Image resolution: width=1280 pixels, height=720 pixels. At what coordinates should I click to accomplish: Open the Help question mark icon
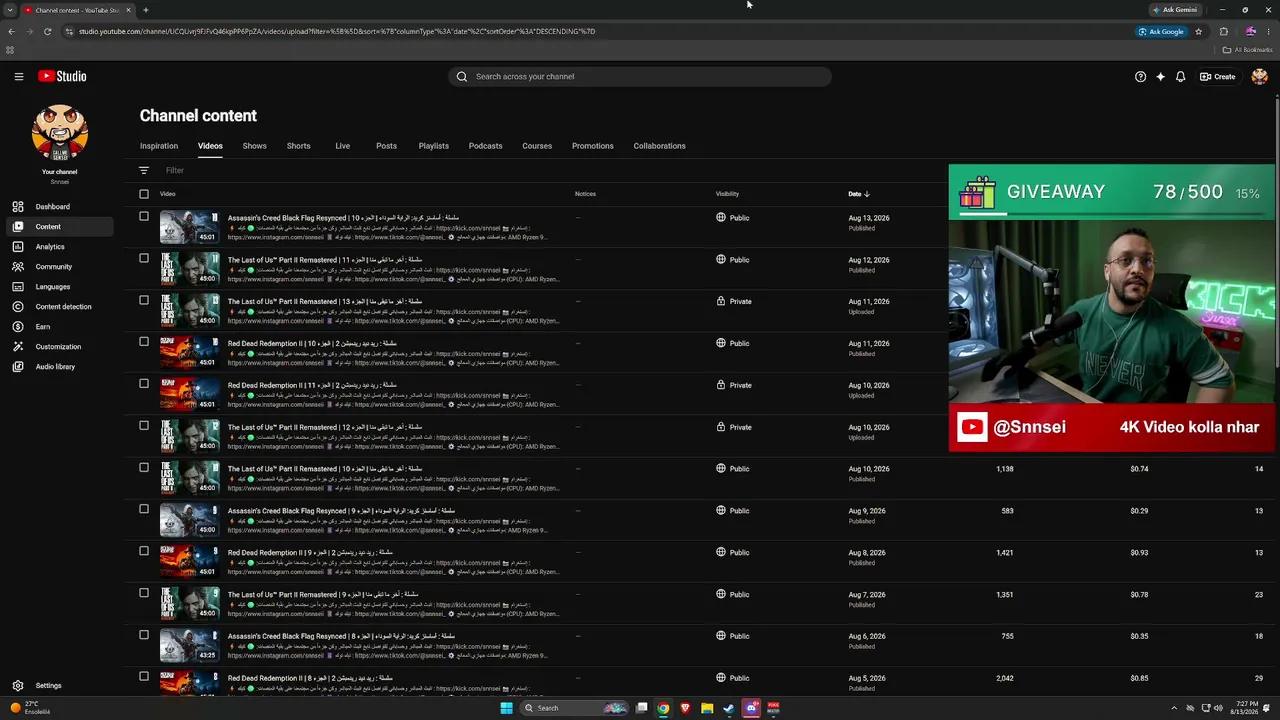[1140, 76]
